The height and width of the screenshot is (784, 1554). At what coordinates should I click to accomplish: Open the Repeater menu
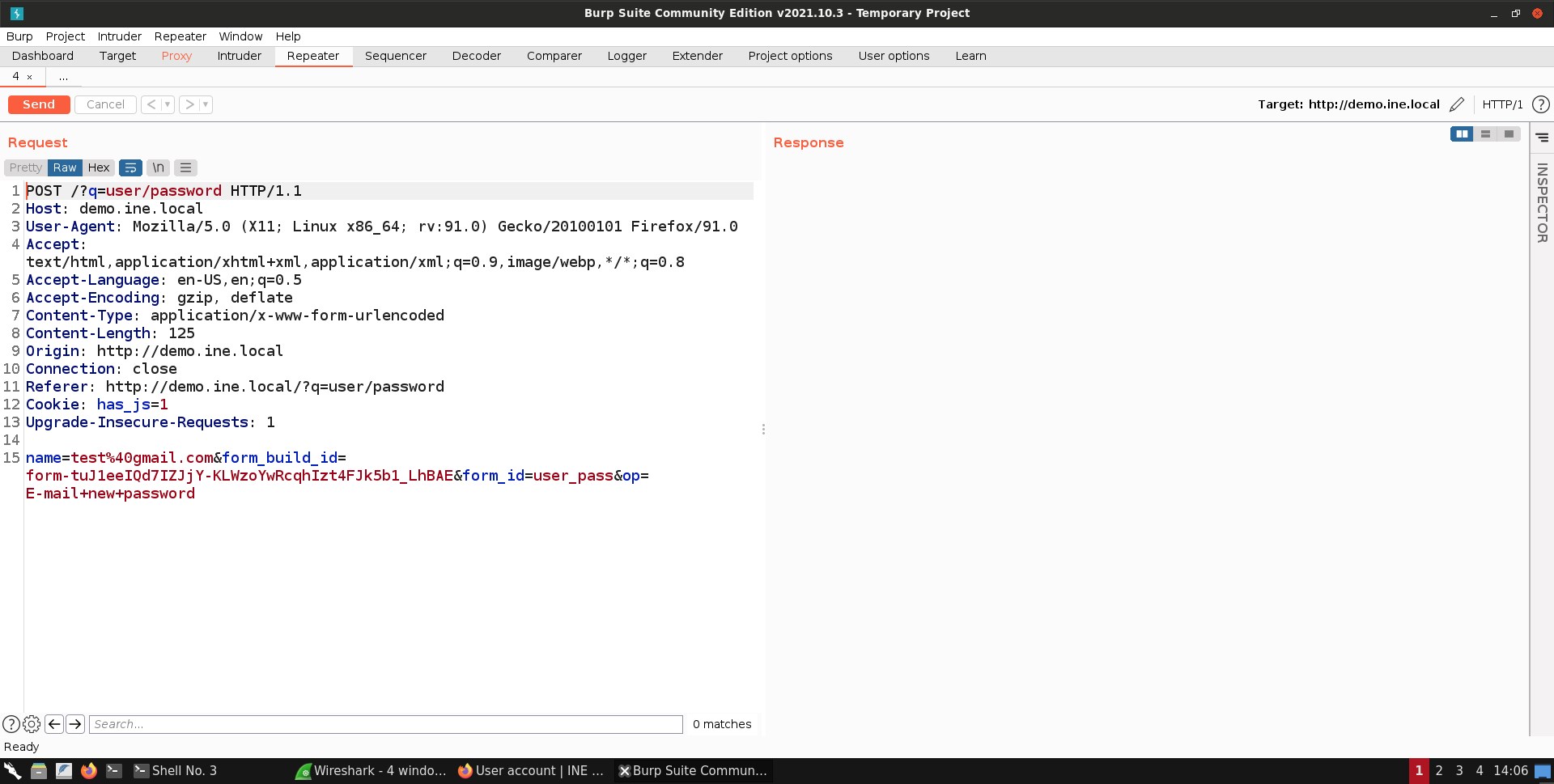pyautogui.click(x=180, y=36)
